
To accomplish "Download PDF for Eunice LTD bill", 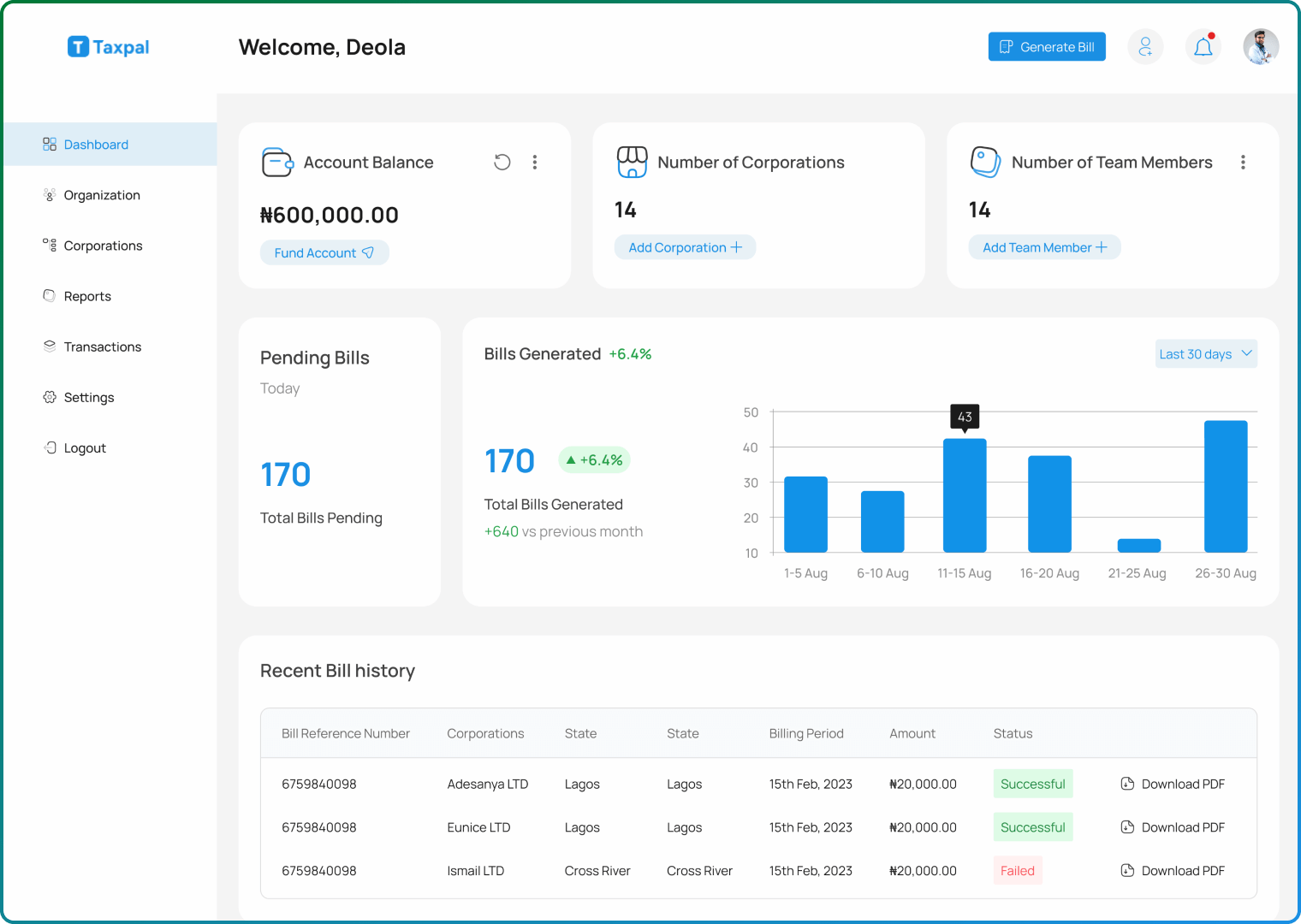I will click(1173, 827).
